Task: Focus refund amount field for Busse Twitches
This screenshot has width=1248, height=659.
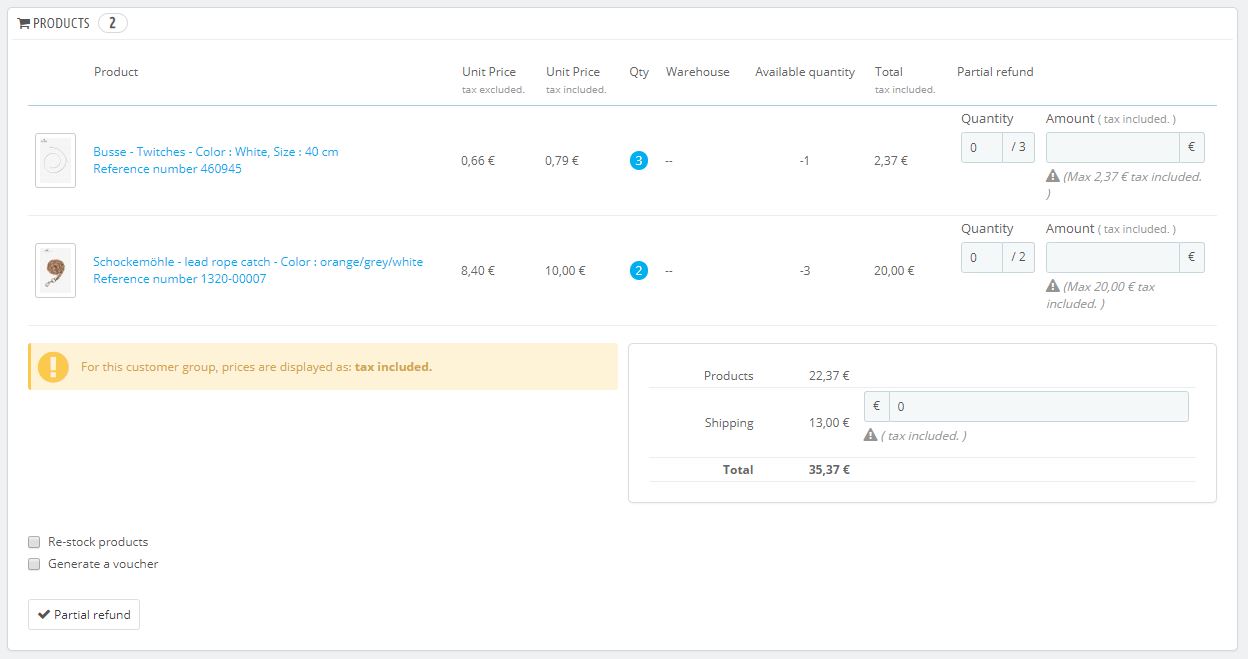Action: (1113, 148)
